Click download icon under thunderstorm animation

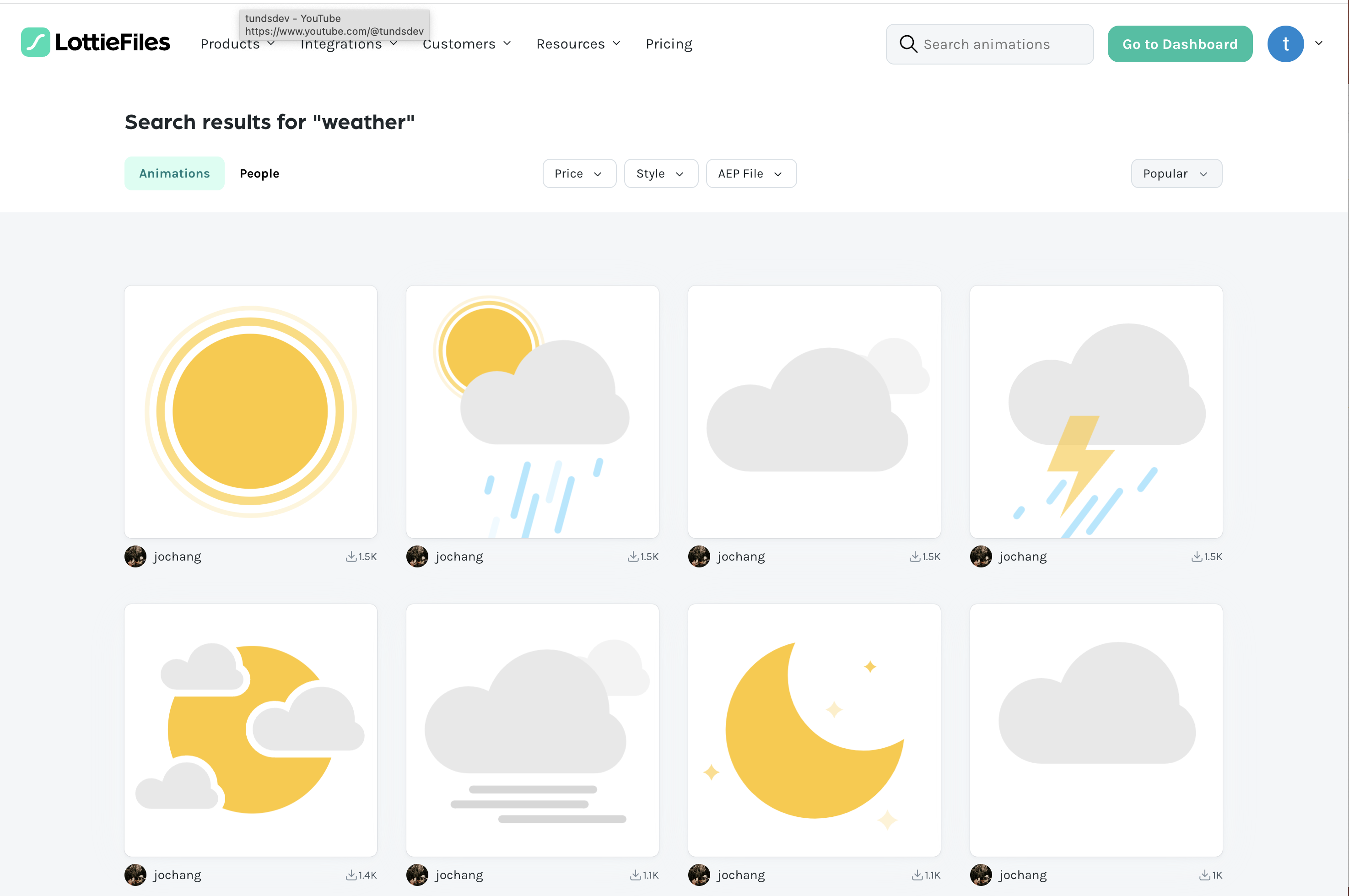(1196, 556)
